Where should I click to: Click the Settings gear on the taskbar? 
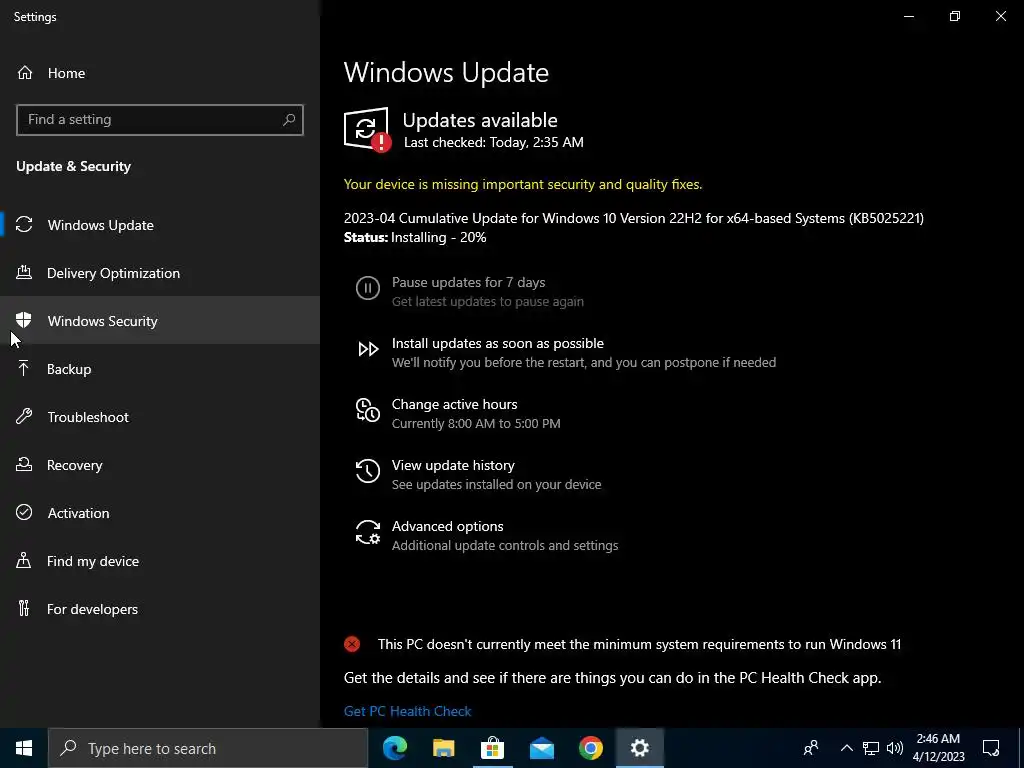pos(639,748)
